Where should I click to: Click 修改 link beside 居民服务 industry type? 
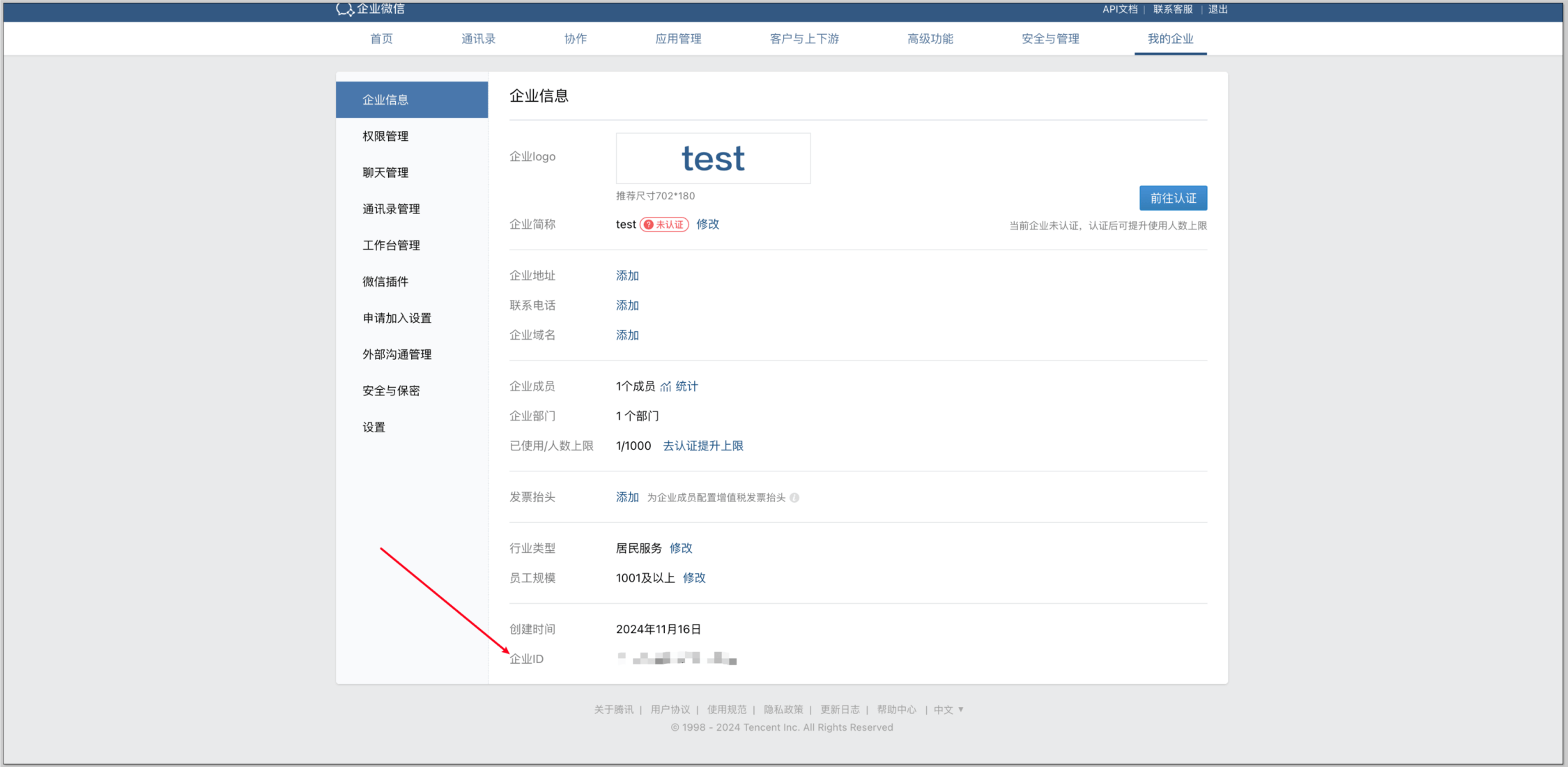click(x=681, y=548)
